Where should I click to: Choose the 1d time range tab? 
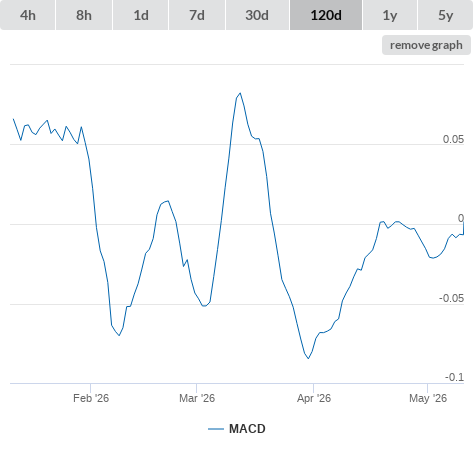(141, 15)
